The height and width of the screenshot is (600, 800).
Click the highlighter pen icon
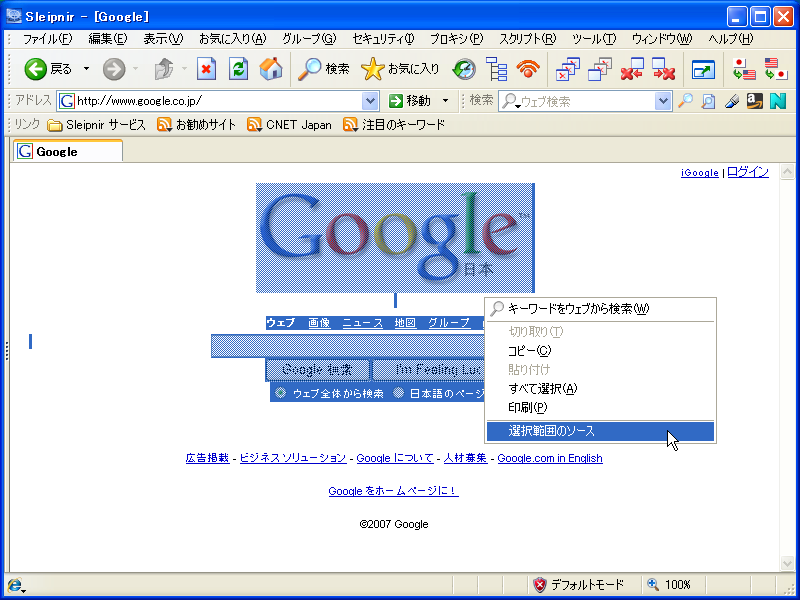732,101
